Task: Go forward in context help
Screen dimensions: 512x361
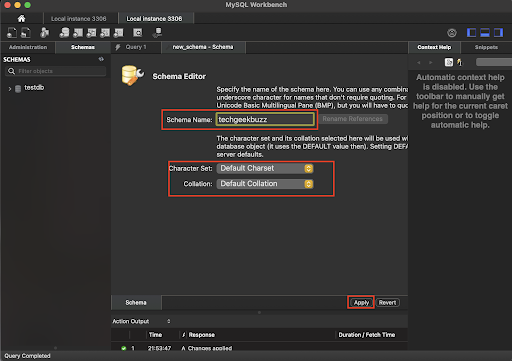Action: pos(431,62)
